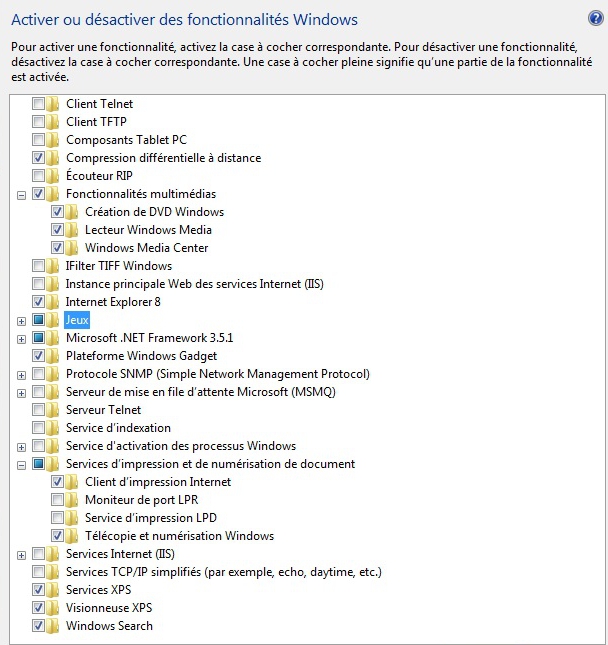This screenshot has width=608, height=645.
Task: Click the folder icon beside Client d'impression Internet
Action: (x=72, y=482)
